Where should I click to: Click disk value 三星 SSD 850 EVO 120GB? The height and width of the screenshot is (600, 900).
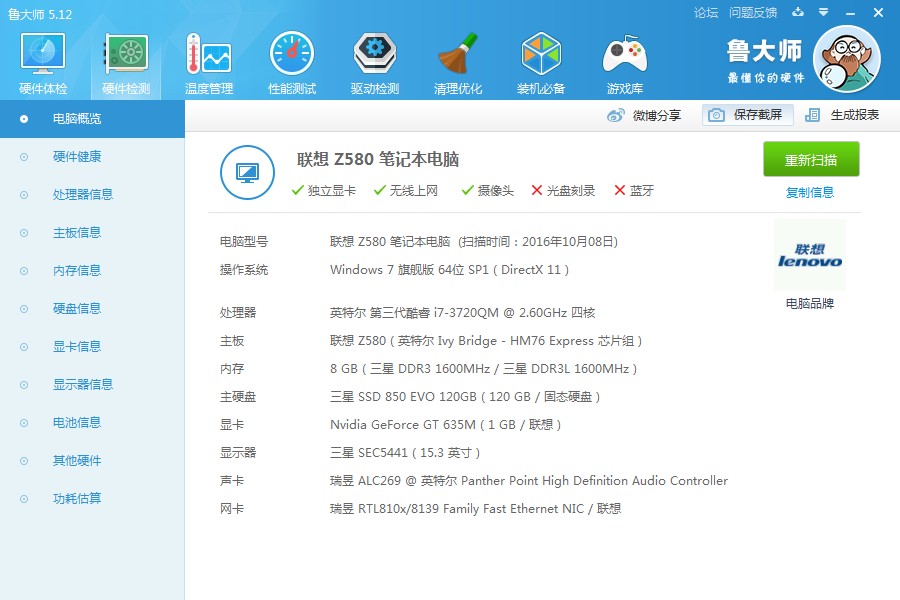point(465,397)
